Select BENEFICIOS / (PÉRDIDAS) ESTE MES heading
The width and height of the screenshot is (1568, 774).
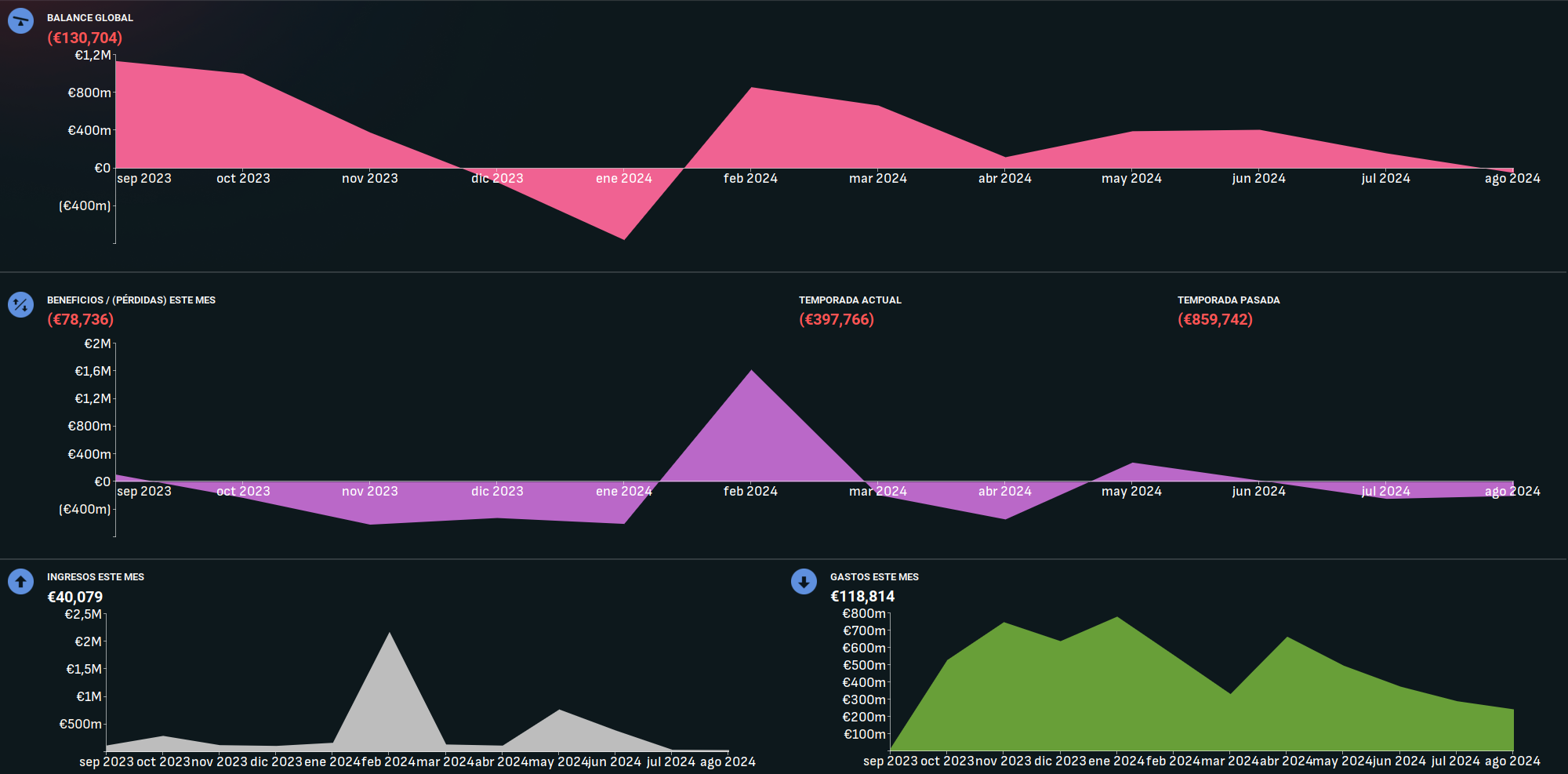131,300
